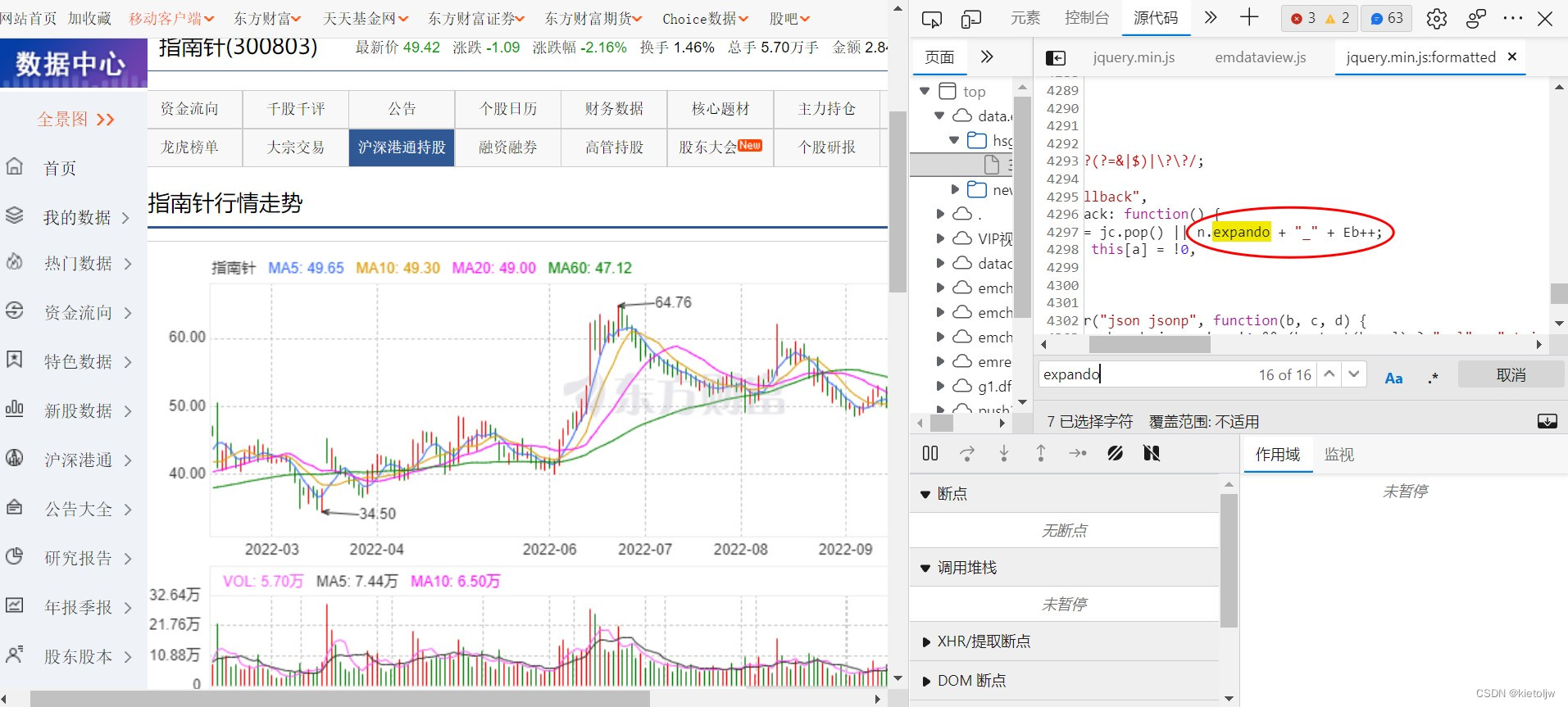Click the step out debugger icon
This screenshot has width=1568, height=707.
coord(1041,453)
